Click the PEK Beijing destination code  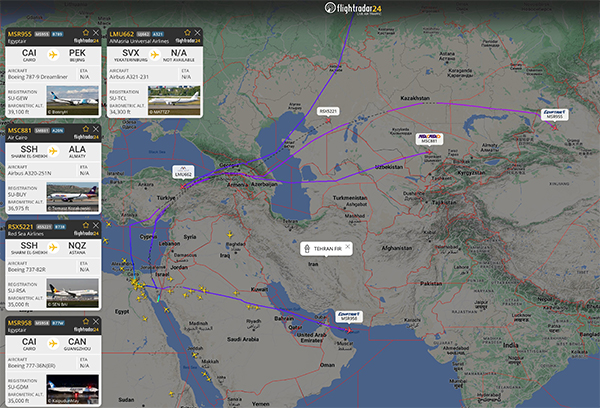pyautogui.click(x=77, y=53)
